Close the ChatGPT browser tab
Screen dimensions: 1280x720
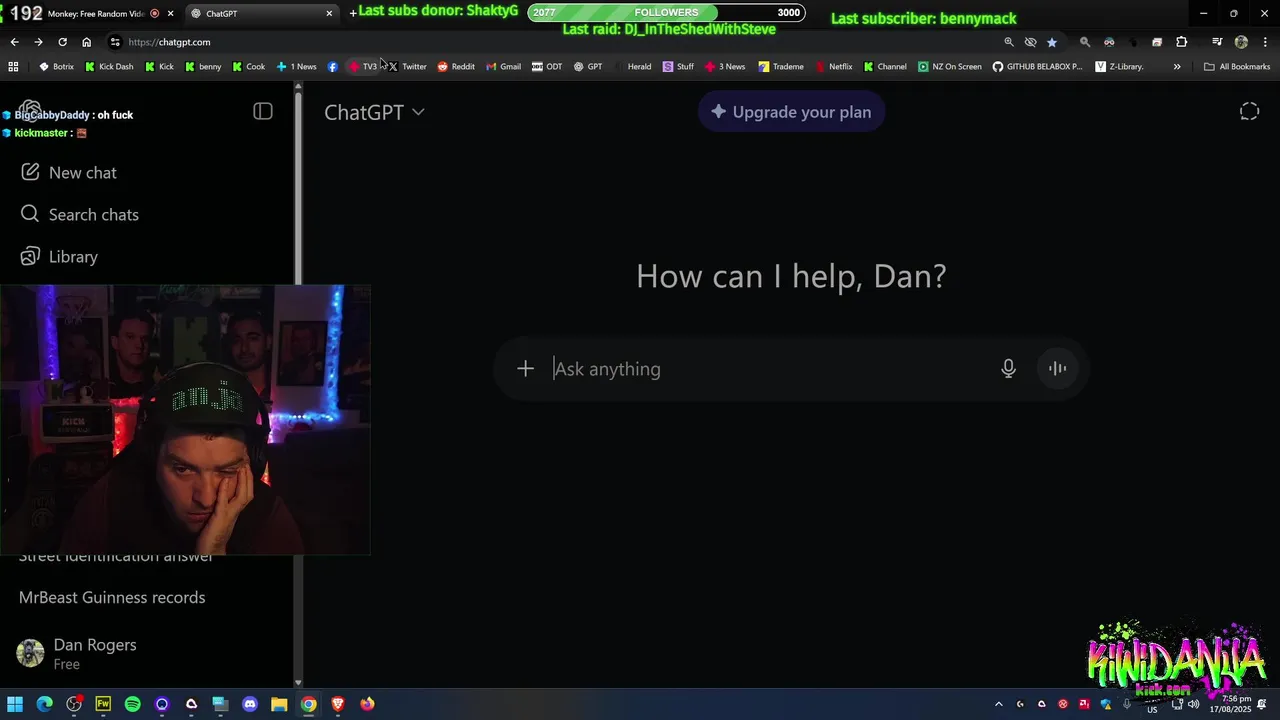point(329,13)
